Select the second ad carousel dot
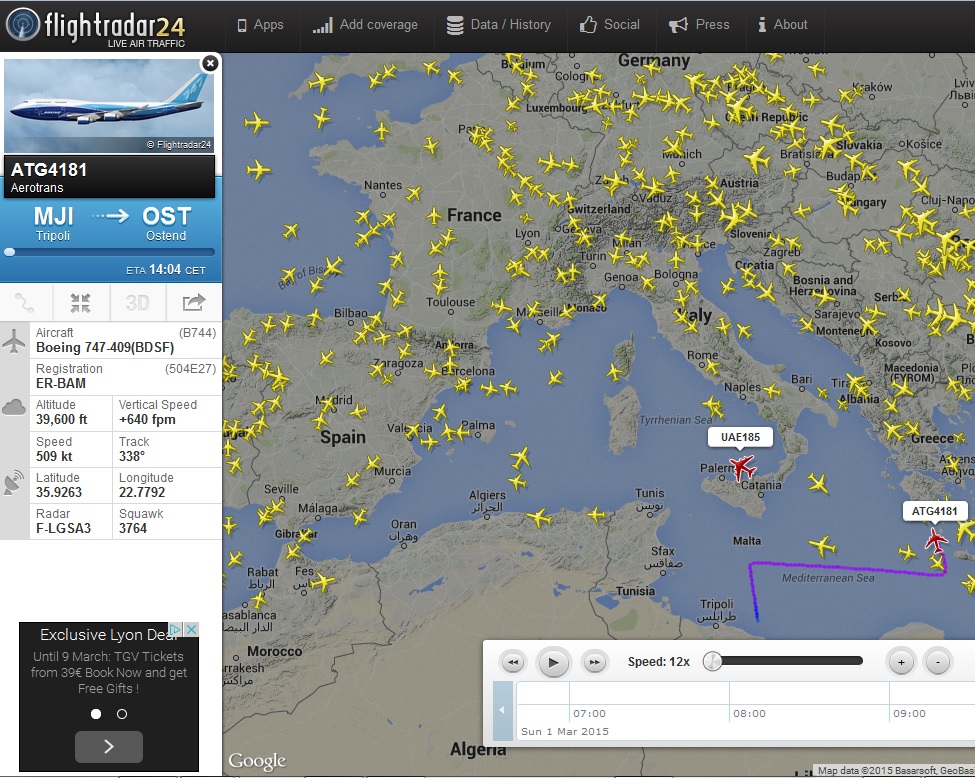This screenshot has height=778, width=975. tap(122, 714)
